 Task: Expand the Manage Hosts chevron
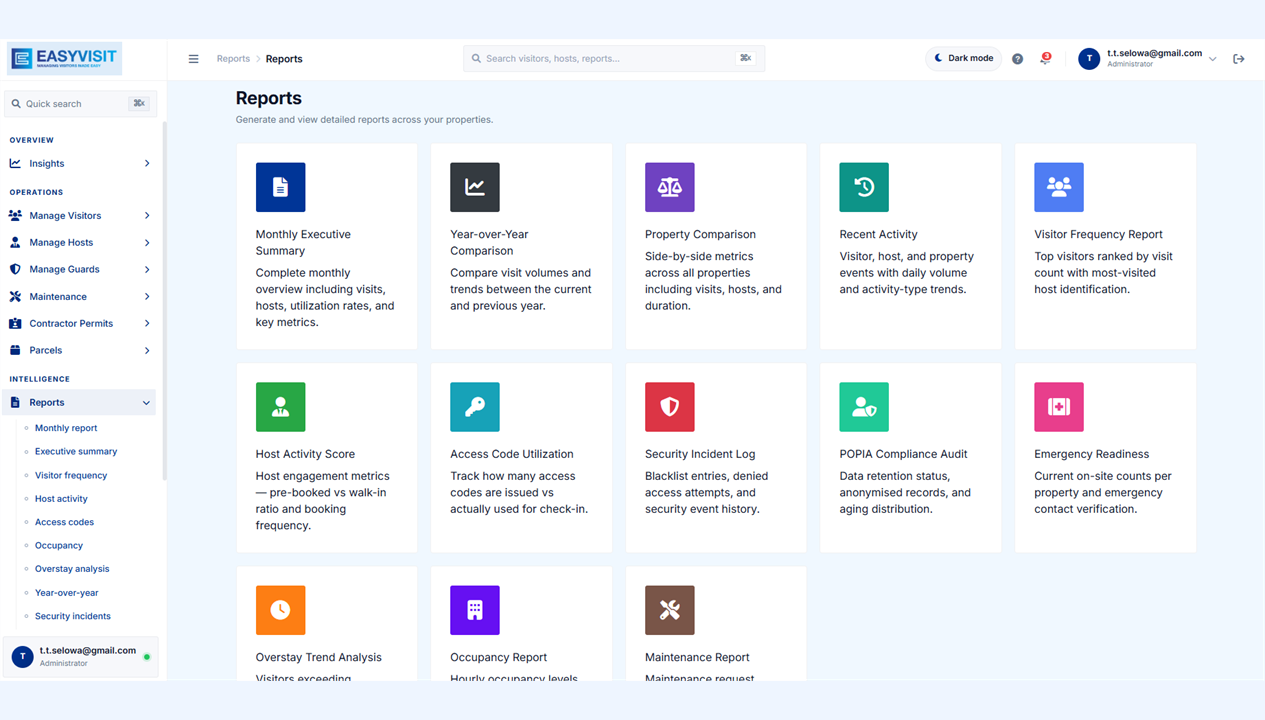[147, 243]
